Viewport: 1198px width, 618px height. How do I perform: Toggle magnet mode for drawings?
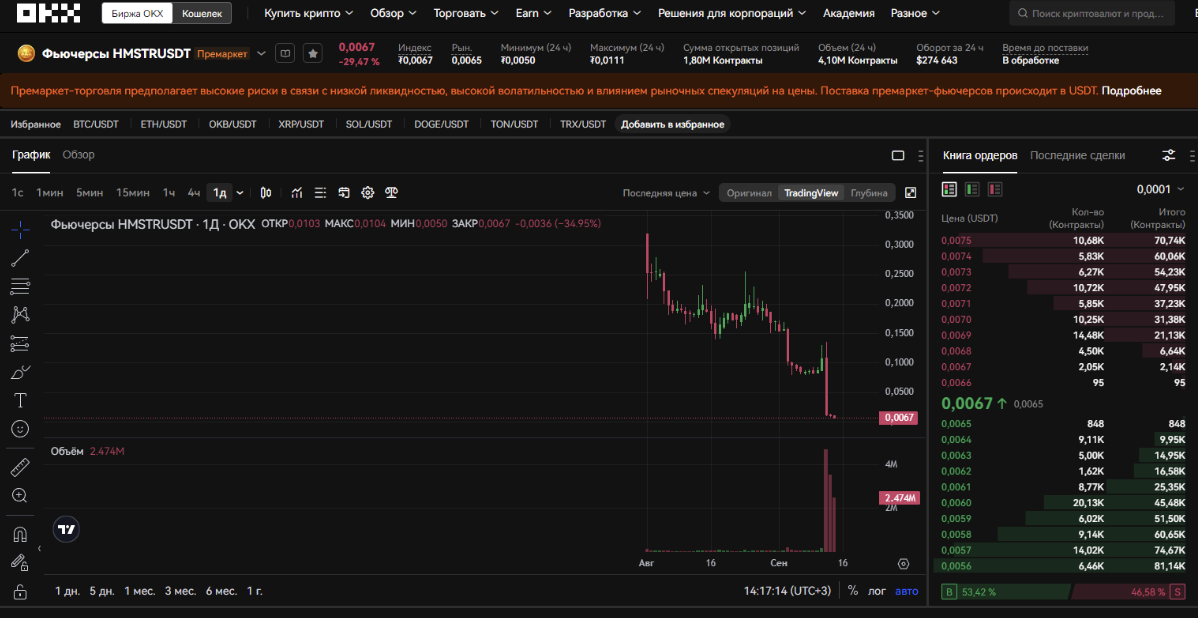[x=20, y=534]
